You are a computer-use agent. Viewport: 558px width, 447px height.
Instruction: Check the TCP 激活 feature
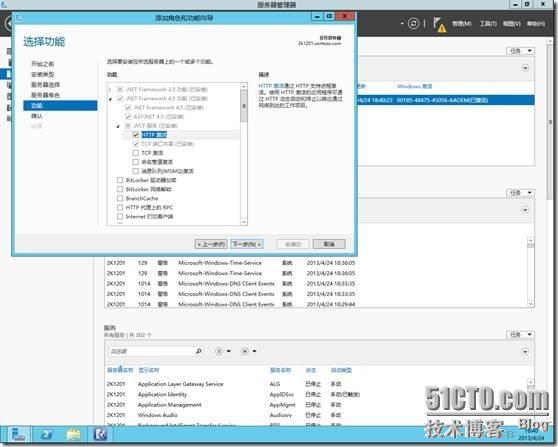coord(136,153)
